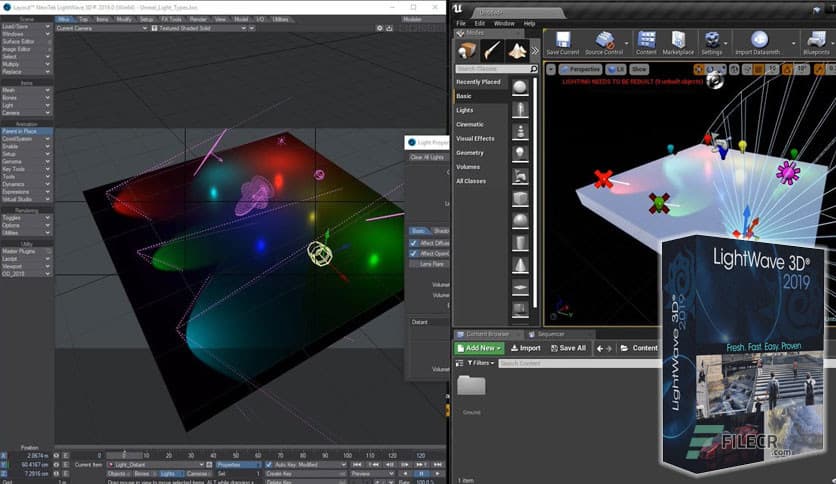Screen dimensions: 836x484
Task: Click the Parent in Place button
Action: click(x=26, y=131)
